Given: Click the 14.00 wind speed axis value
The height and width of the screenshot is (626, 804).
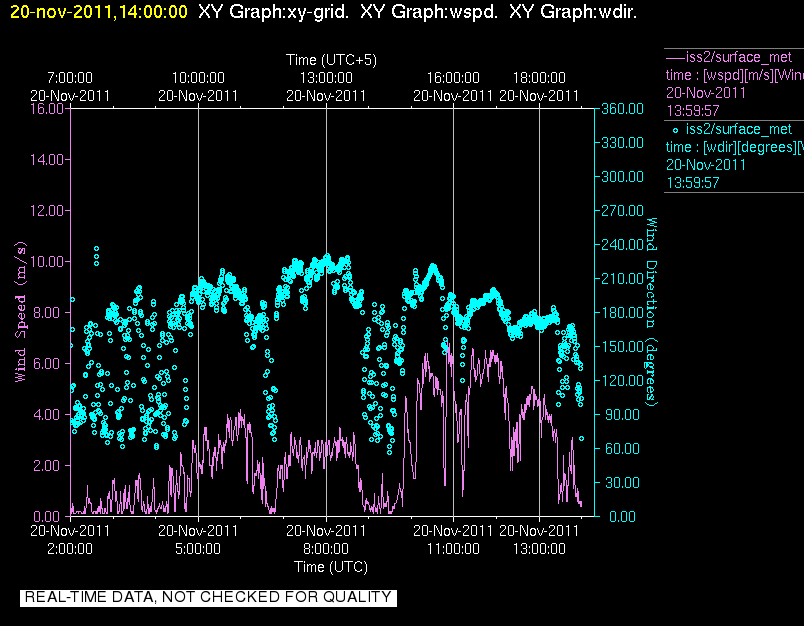Looking at the screenshot, I should (47, 160).
